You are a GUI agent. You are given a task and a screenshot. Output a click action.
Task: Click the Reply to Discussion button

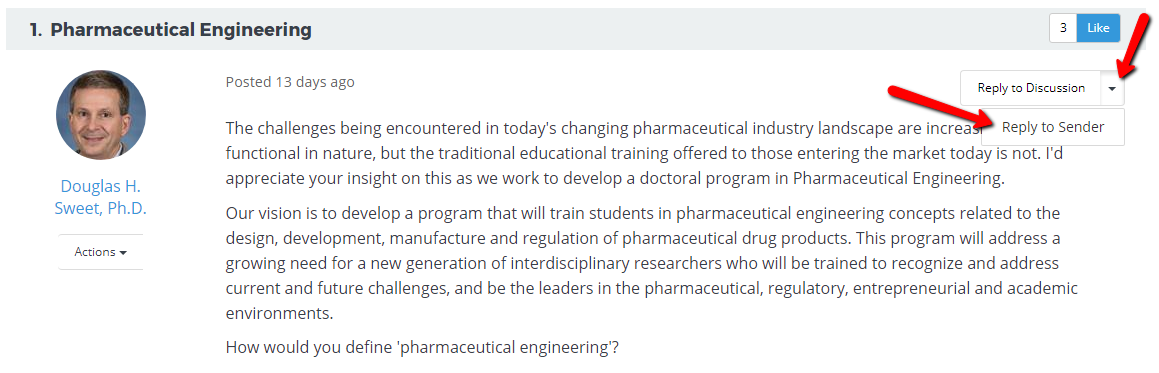click(x=1030, y=88)
